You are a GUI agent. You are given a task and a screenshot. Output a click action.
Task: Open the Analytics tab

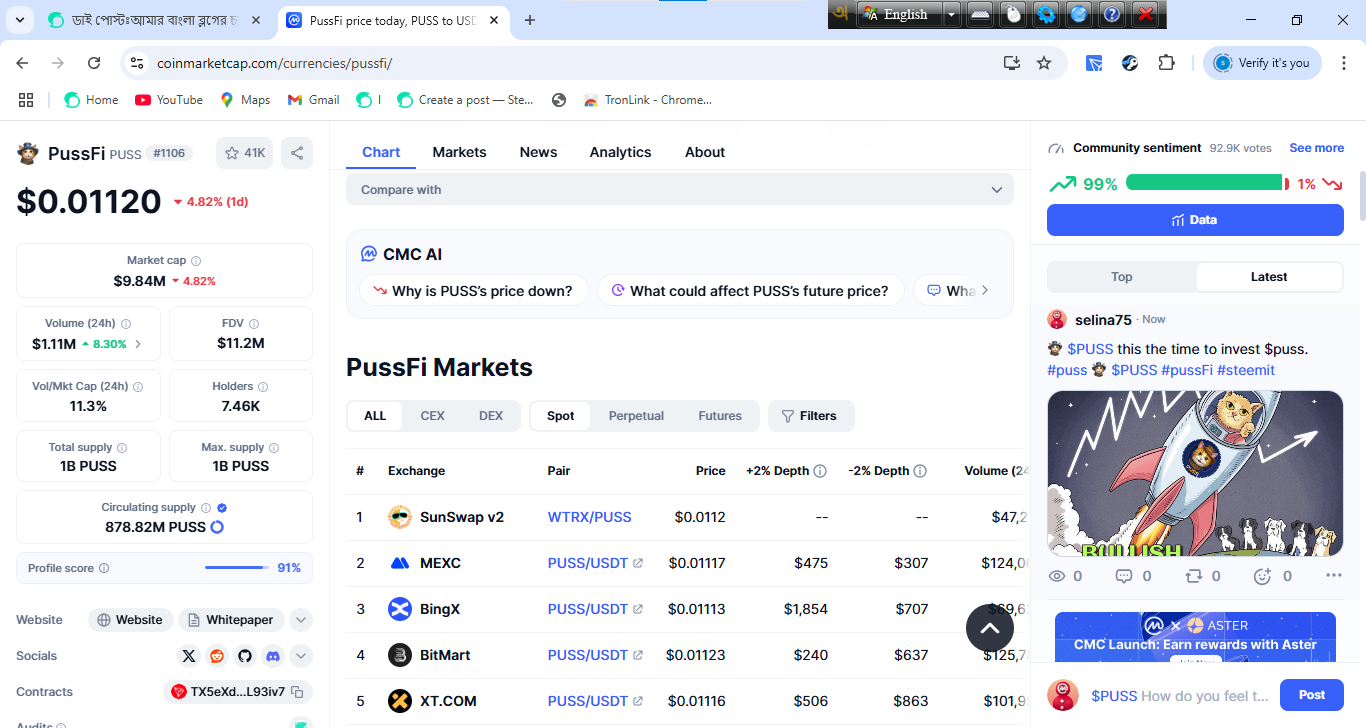[x=620, y=152]
